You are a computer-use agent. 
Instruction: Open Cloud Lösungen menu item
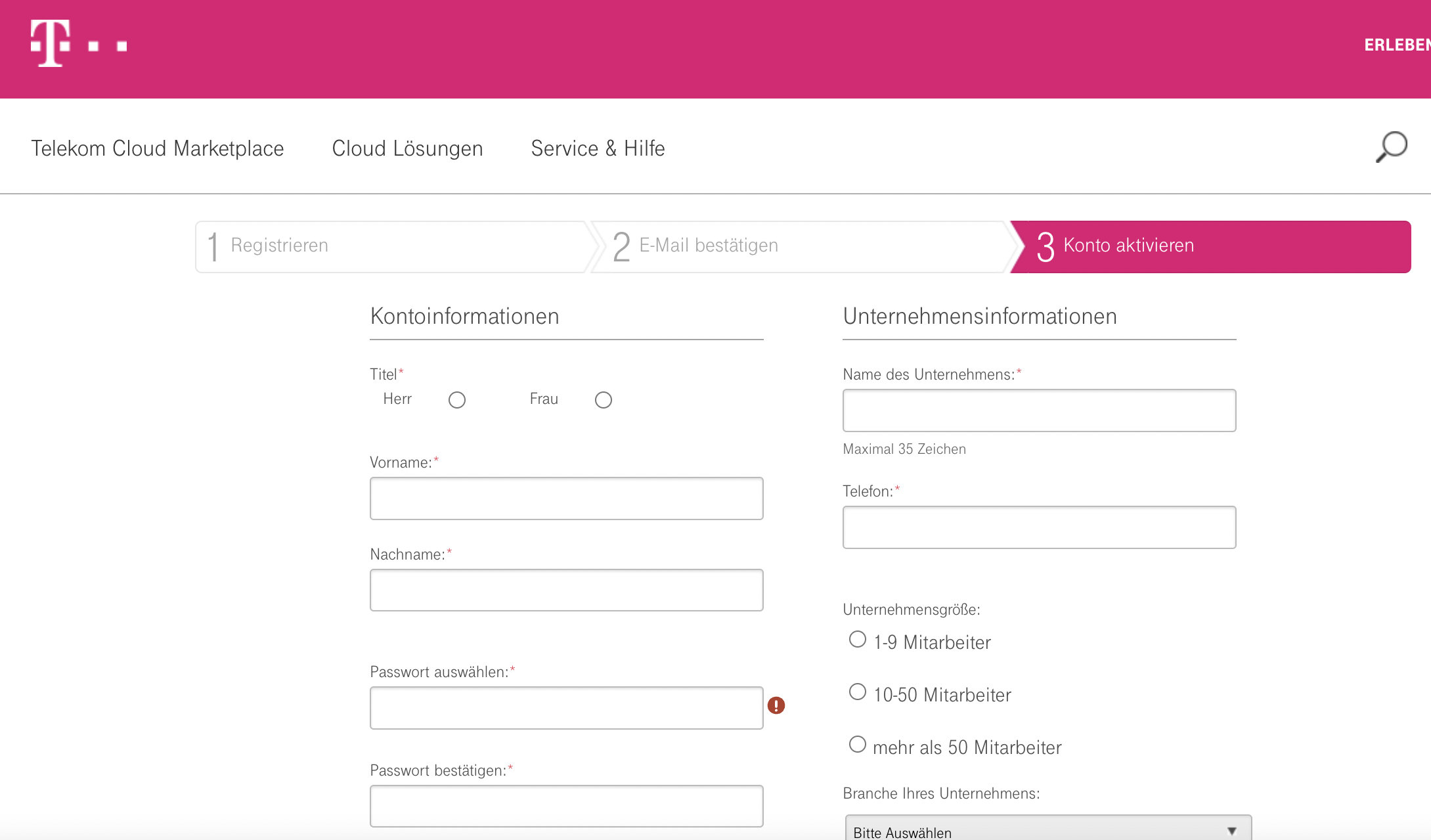(407, 148)
